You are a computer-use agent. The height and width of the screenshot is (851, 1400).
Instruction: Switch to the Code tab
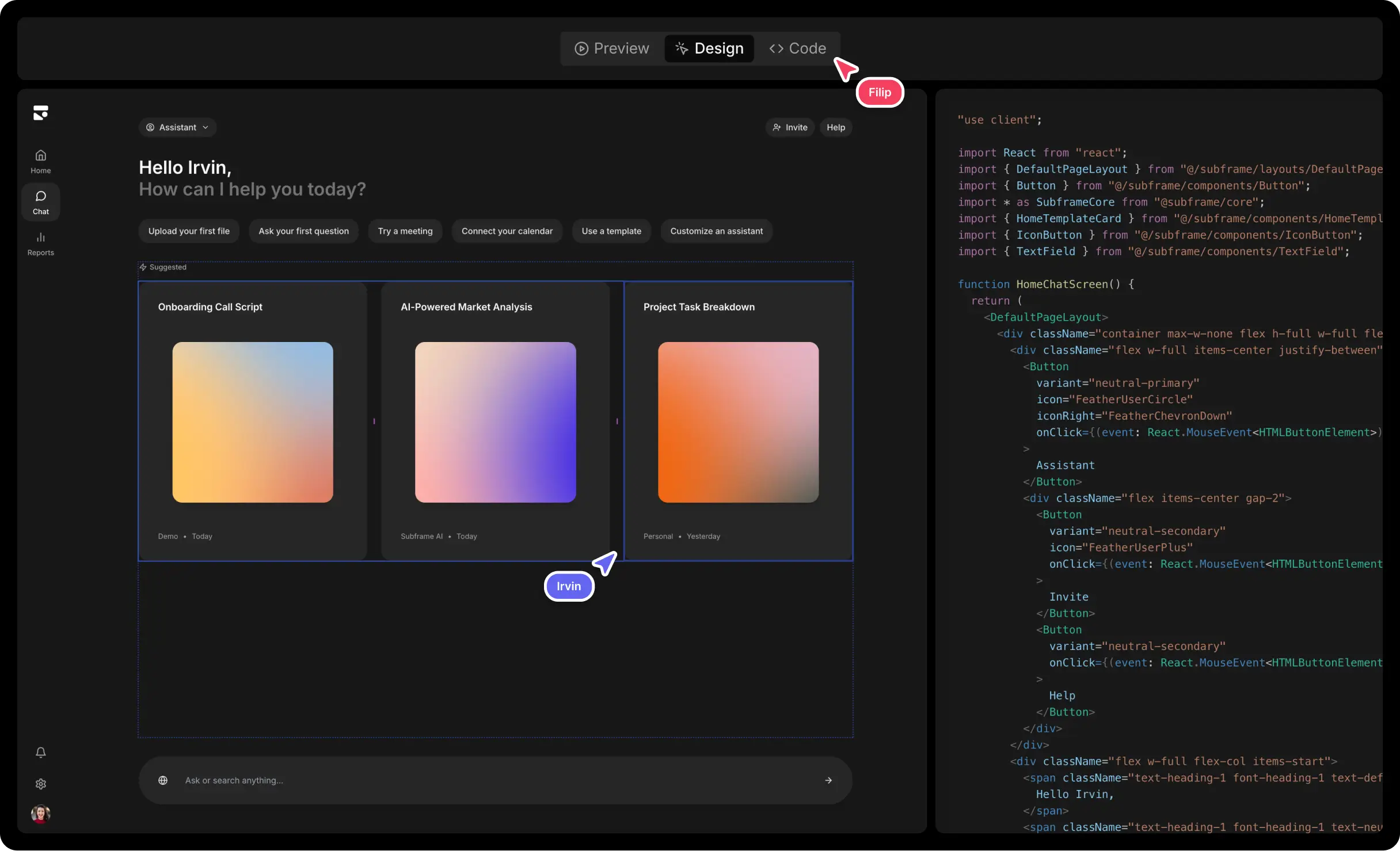pyautogui.click(x=797, y=48)
